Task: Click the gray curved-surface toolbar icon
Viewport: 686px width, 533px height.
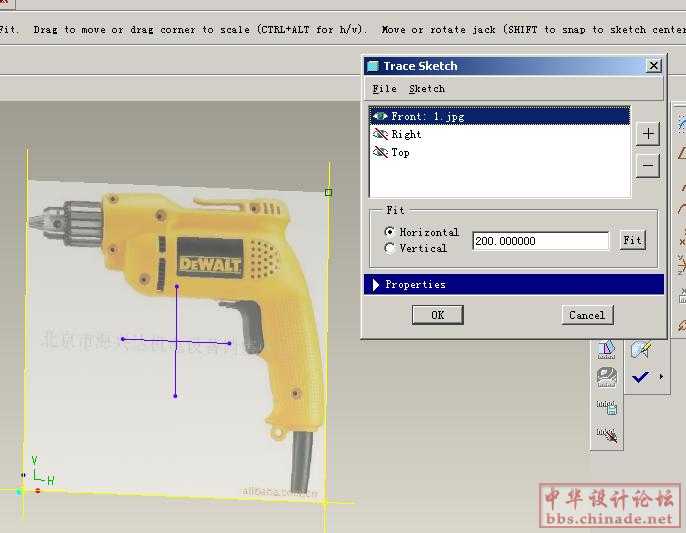Action: (606, 377)
